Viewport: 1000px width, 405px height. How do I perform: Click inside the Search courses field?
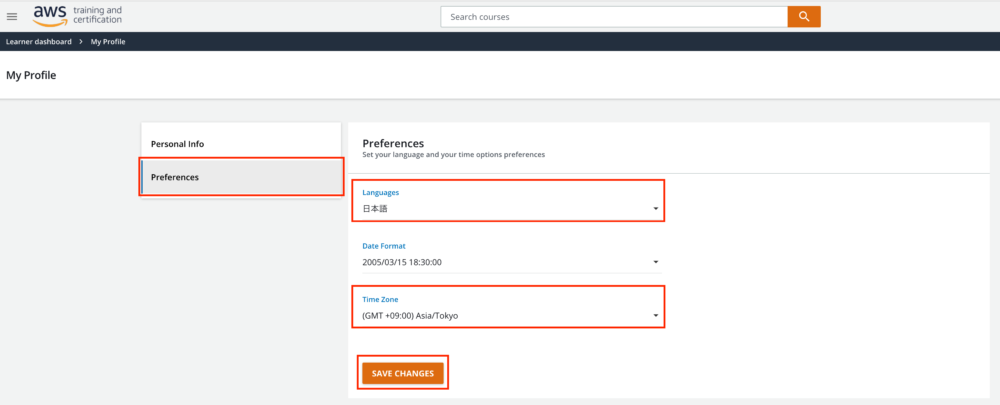[614, 17]
